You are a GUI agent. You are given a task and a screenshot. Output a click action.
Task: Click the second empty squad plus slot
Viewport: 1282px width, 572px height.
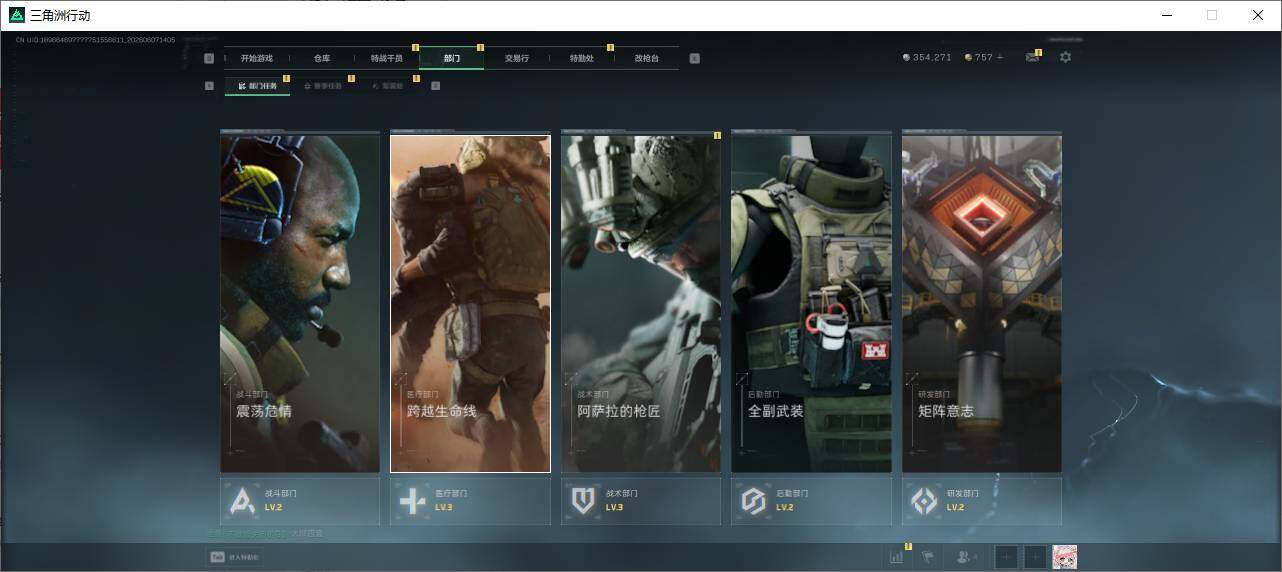[1035, 557]
